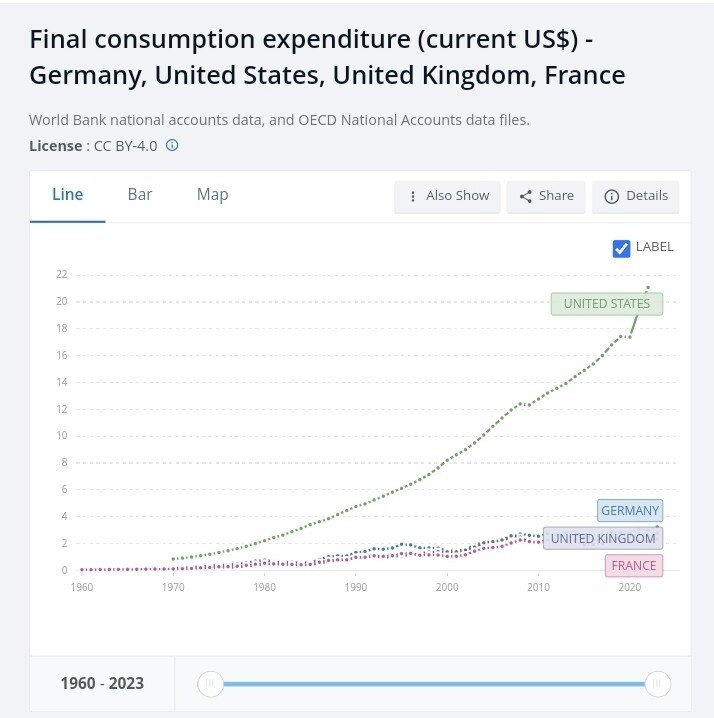Switch to the Bar tab
This screenshot has width=714, height=718.
pos(140,195)
